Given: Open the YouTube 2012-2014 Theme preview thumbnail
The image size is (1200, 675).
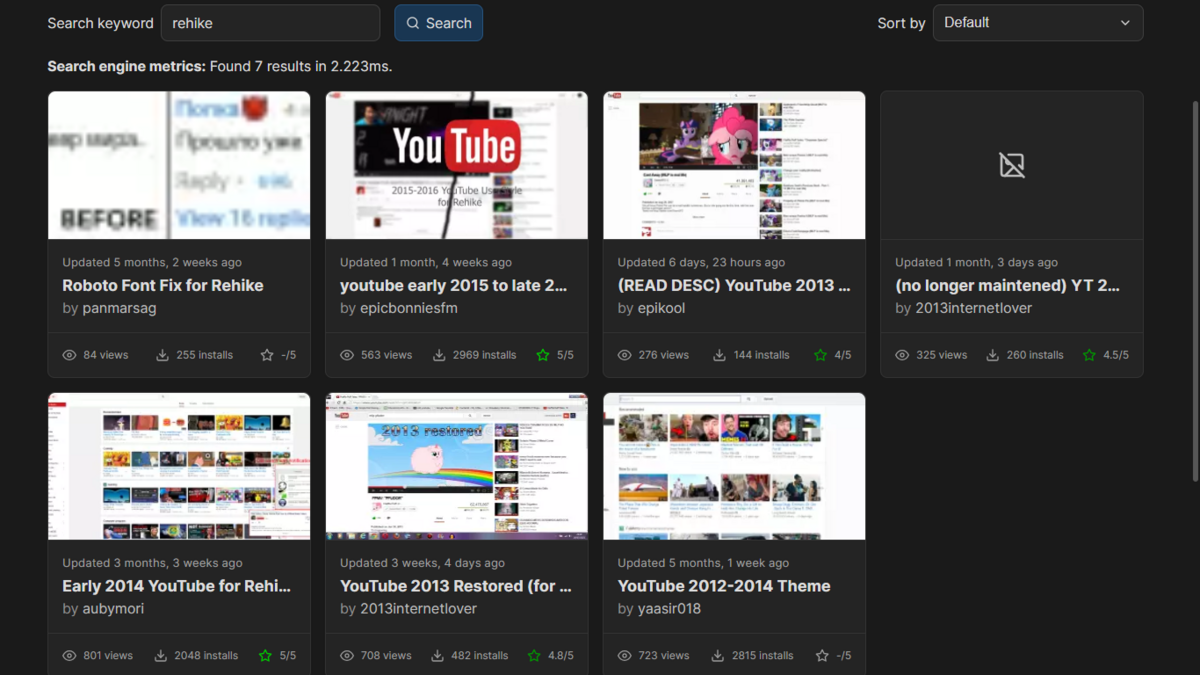Looking at the screenshot, I should [734, 466].
